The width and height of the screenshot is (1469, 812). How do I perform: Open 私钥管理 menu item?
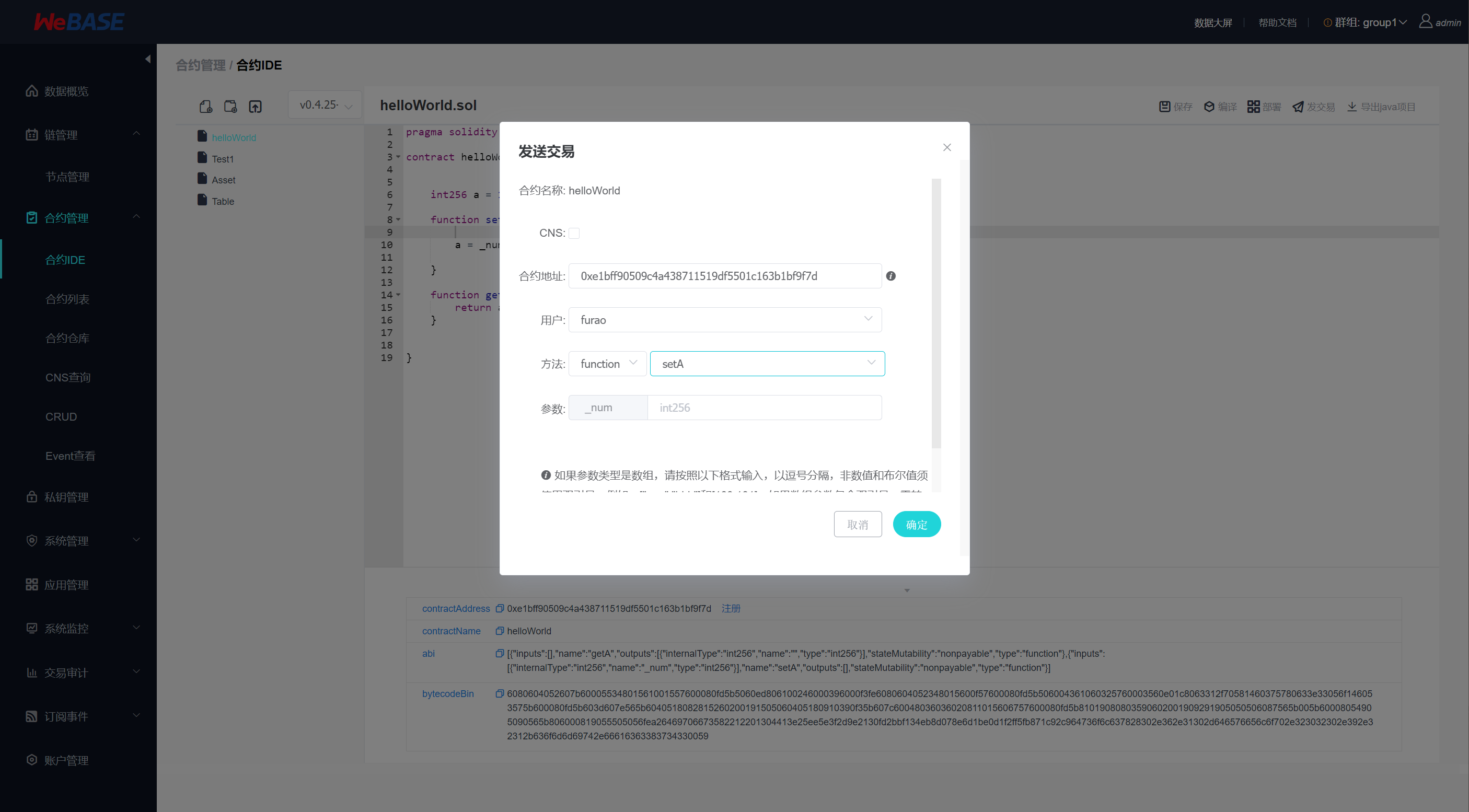click(66, 497)
